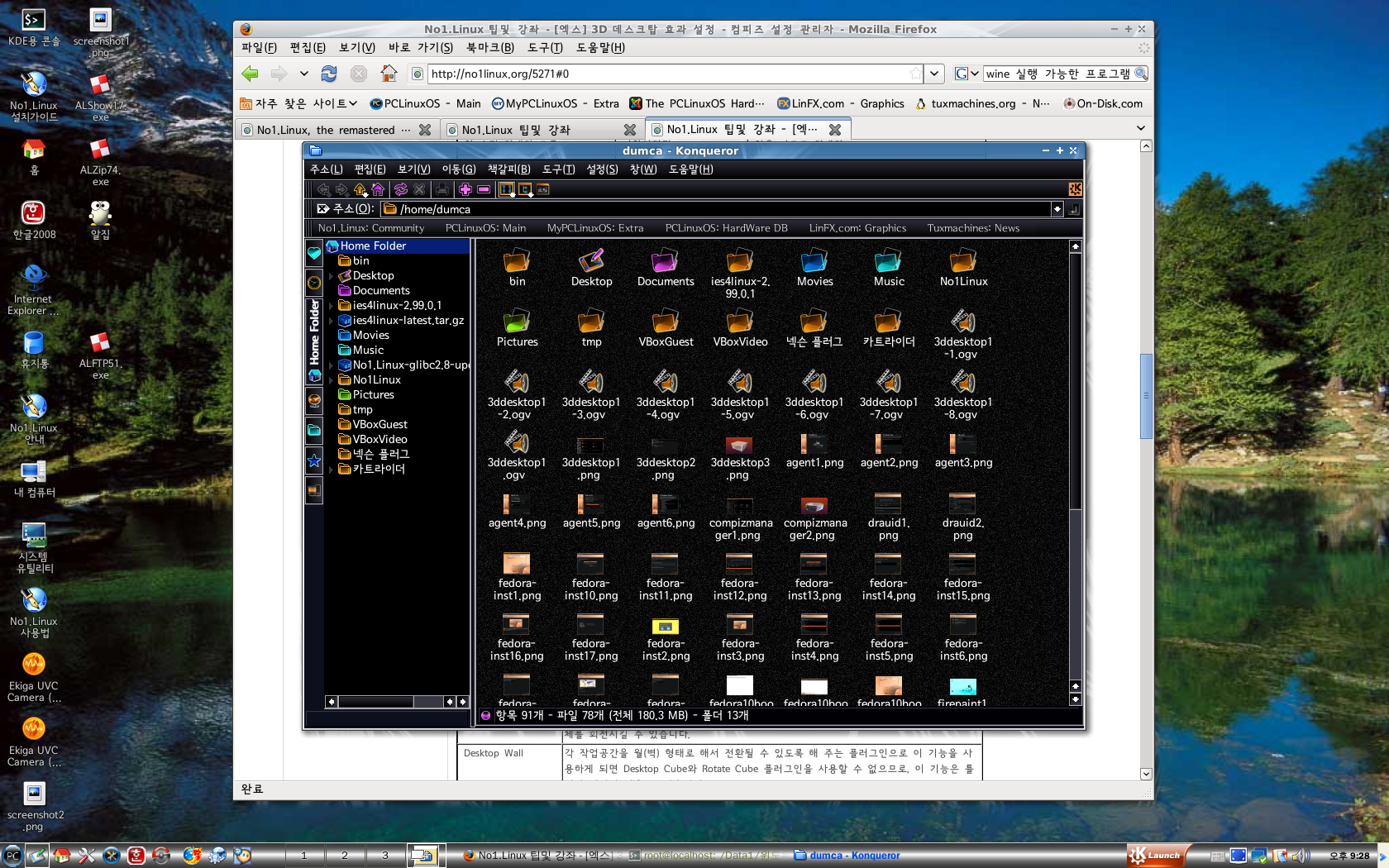
Task: Open the 주소(L) menu in Konqueror
Action: coord(327,169)
